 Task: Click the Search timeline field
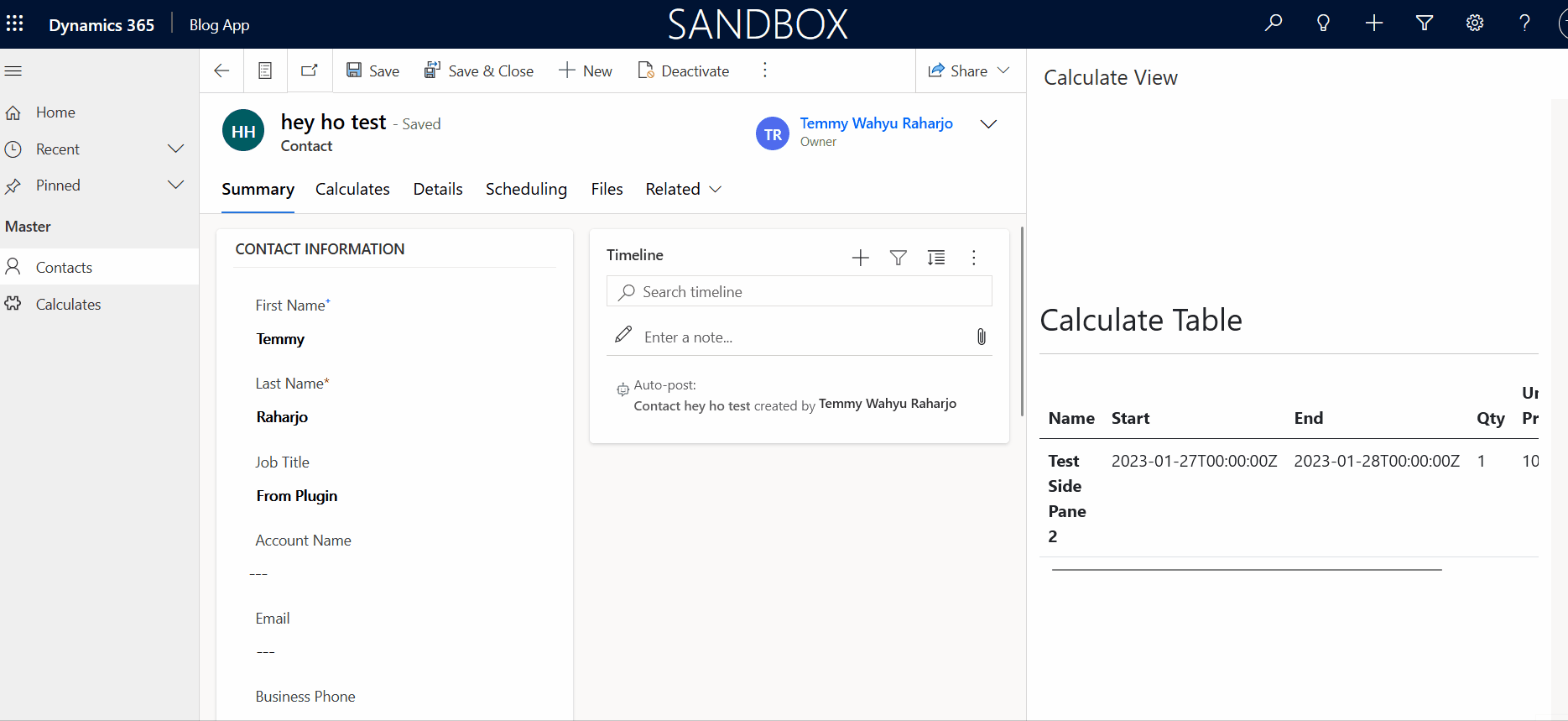point(799,291)
